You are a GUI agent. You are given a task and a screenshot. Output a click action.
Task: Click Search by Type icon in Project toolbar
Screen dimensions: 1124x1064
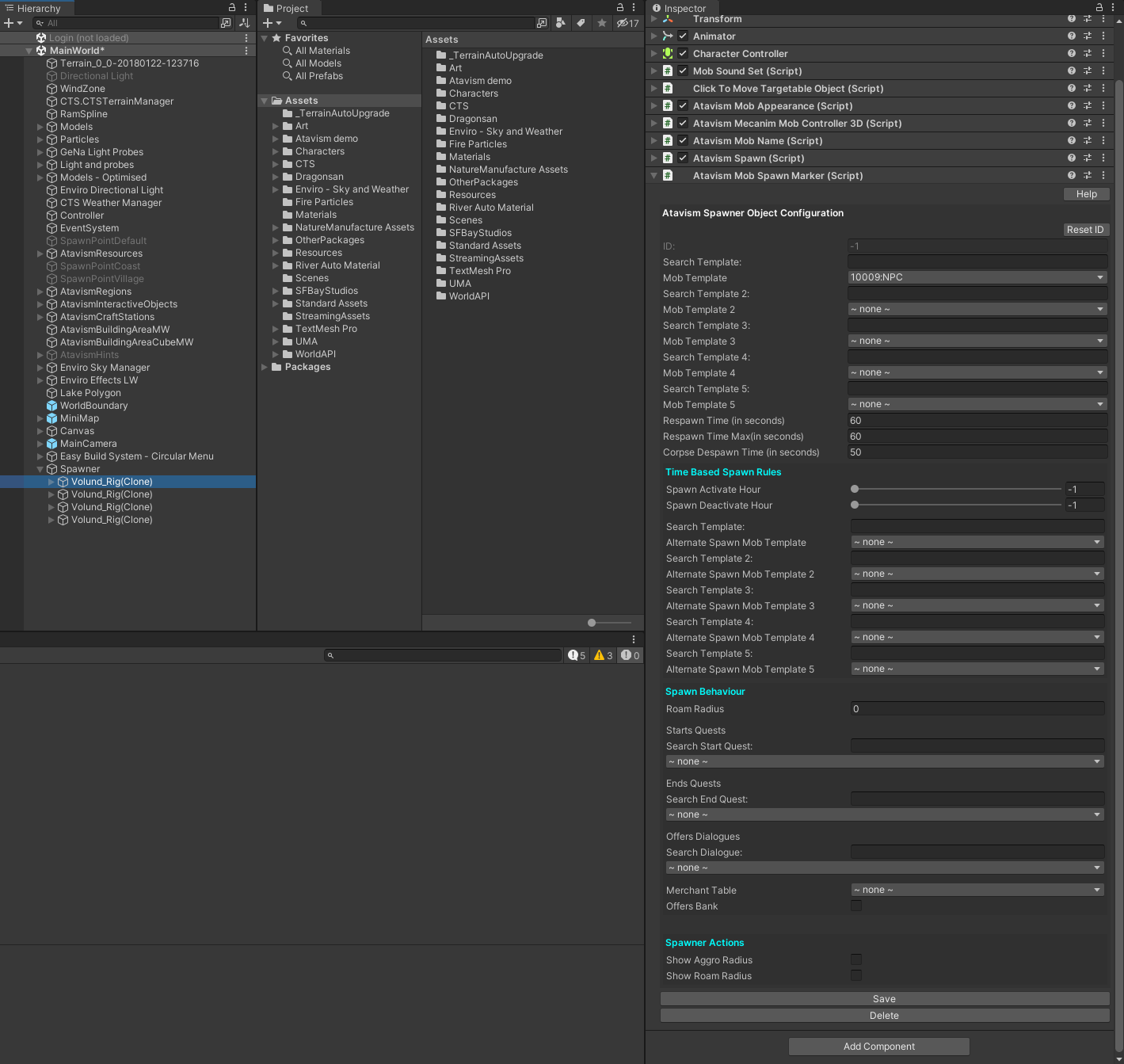[x=561, y=23]
